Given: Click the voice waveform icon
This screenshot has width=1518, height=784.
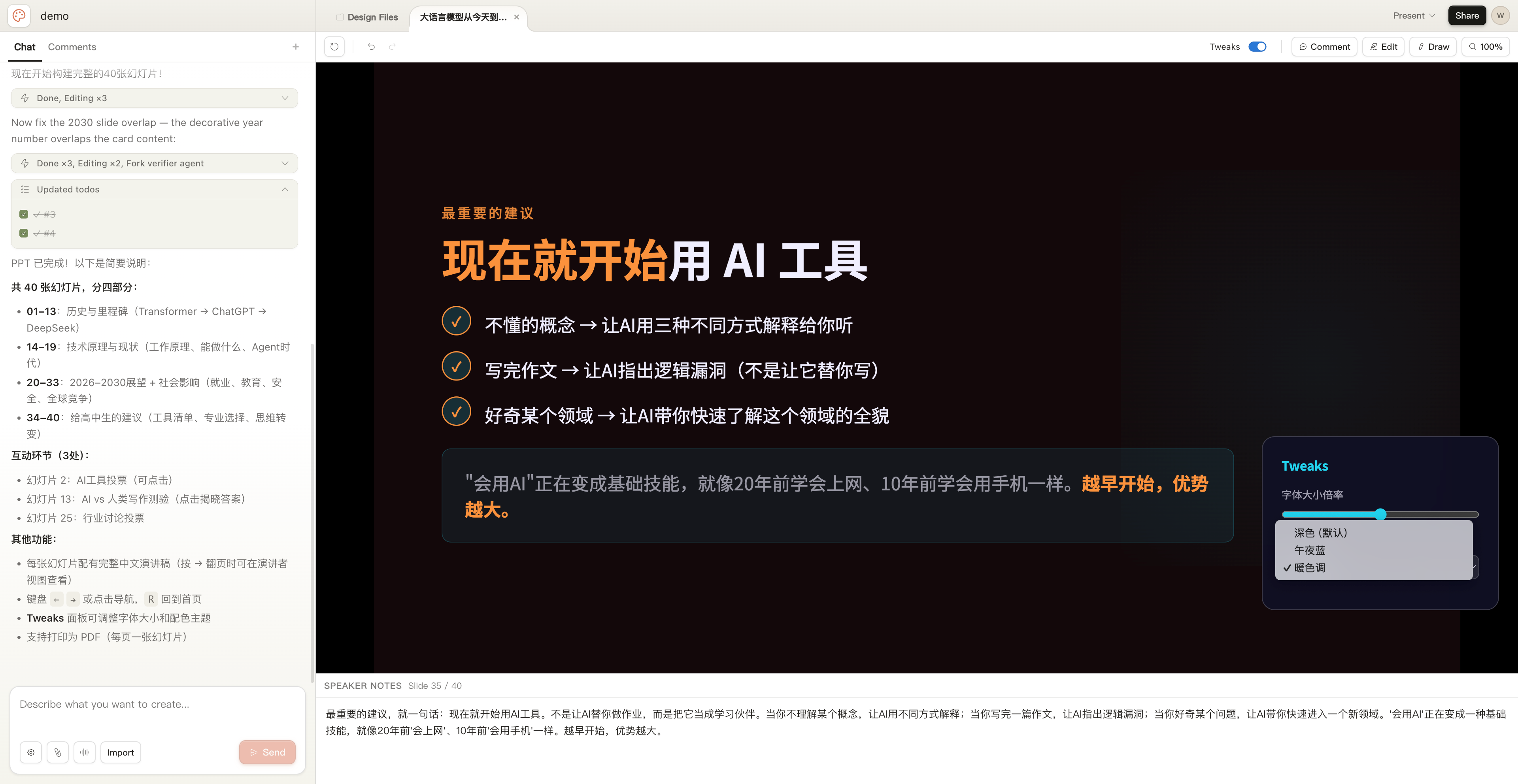Looking at the screenshot, I should click(84, 752).
